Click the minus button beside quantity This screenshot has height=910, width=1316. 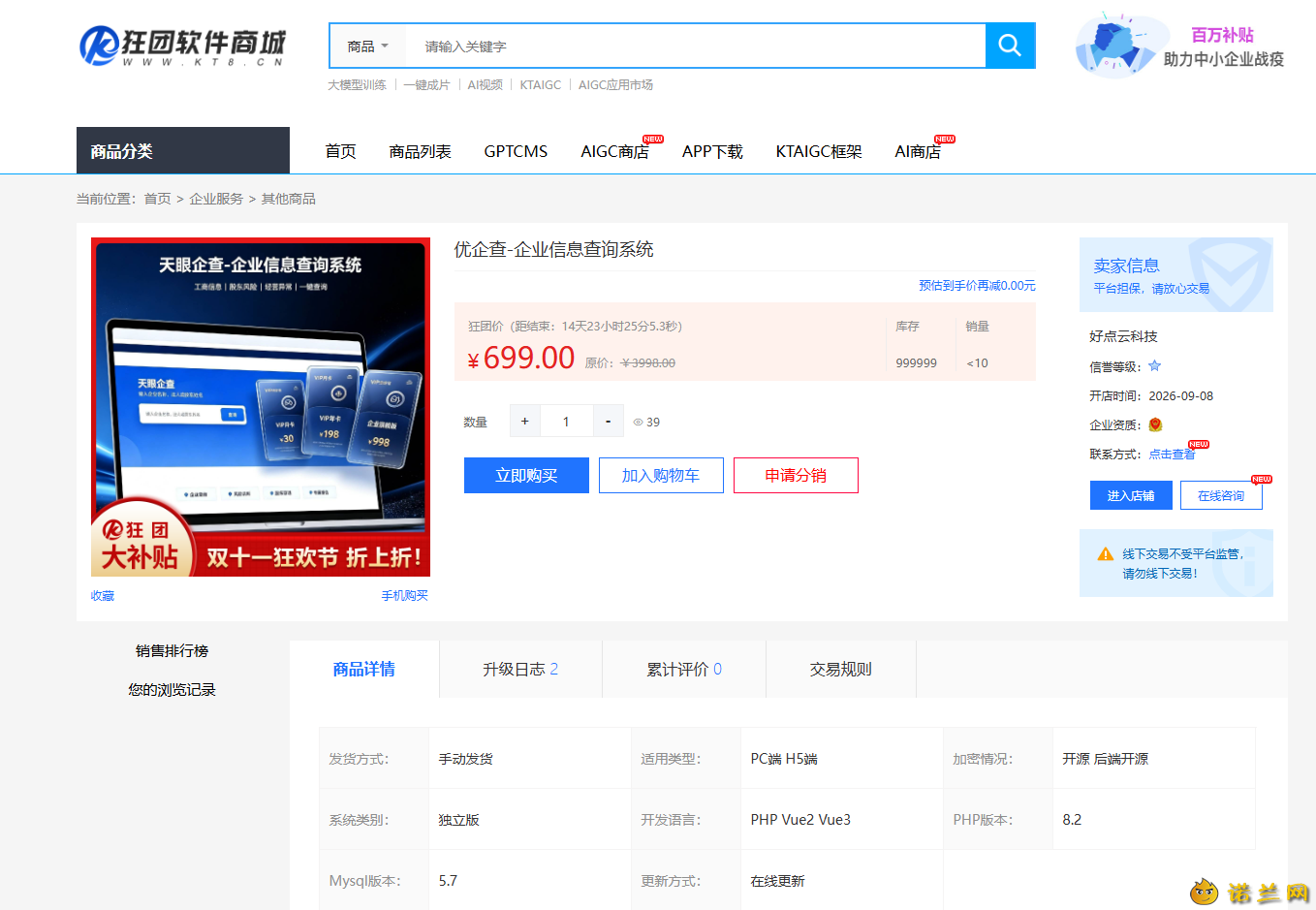tap(608, 422)
